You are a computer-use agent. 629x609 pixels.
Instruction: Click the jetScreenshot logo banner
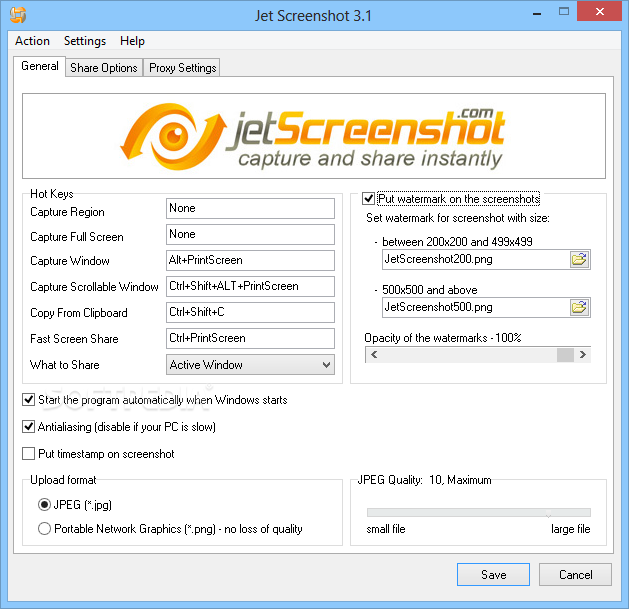coord(314,136)
